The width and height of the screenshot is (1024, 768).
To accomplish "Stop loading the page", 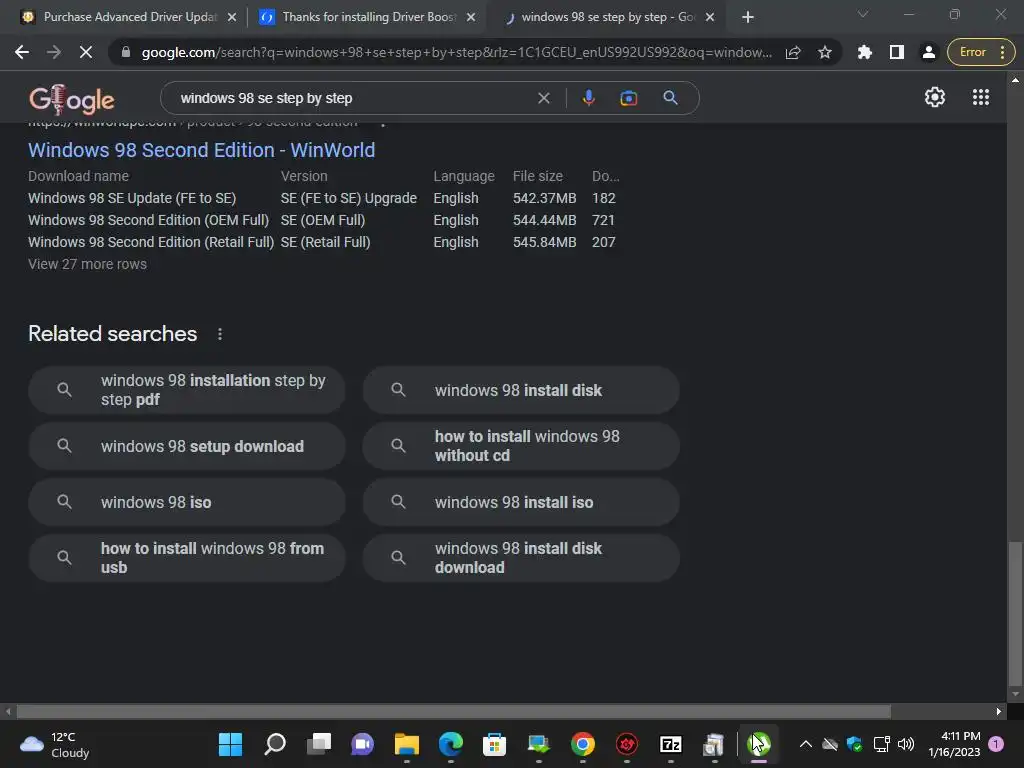I will coord(86,52).
